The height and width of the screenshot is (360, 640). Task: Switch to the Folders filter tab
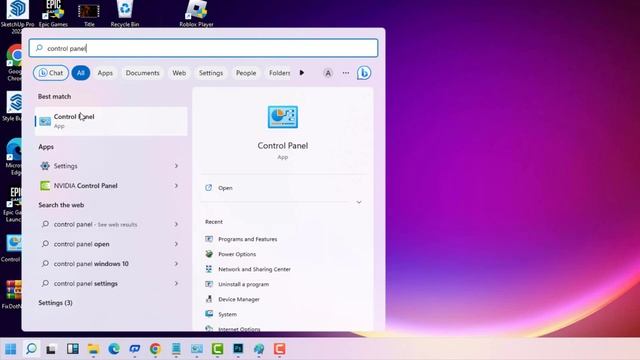pos(280,73)
